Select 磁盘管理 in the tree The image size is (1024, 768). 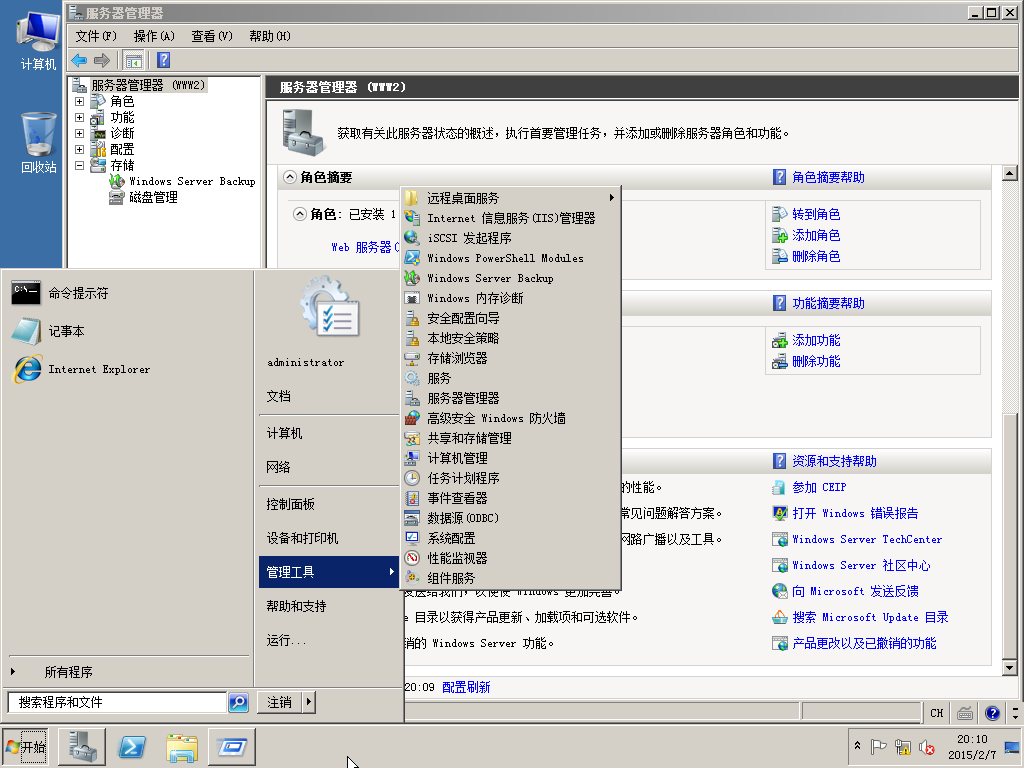click(x=153, y=197)
